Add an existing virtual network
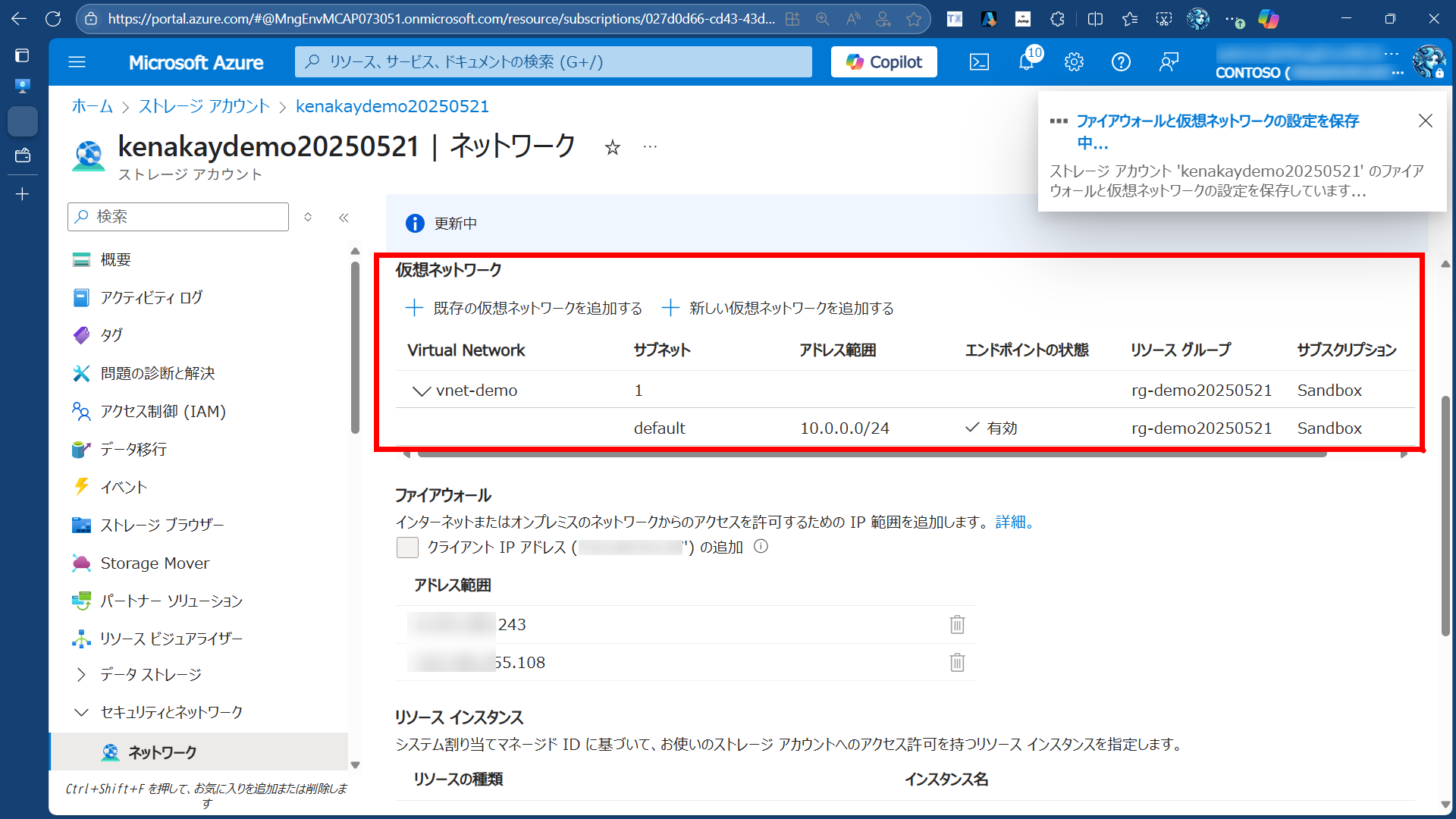 524,308
